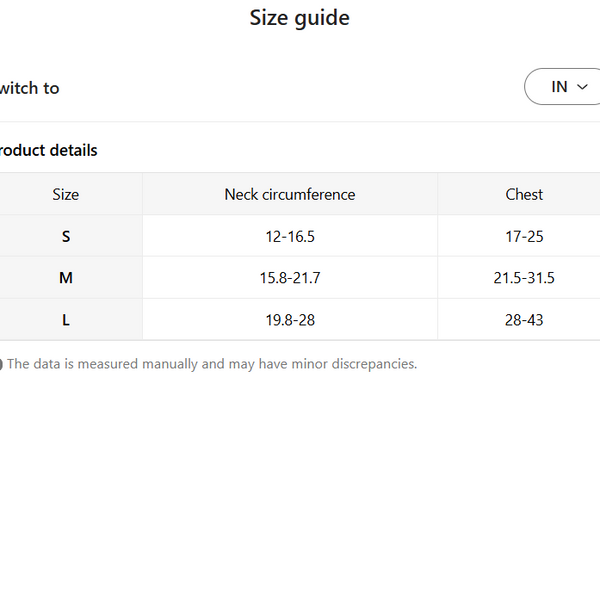This screenshot has width=600, height=600.
Task: Select the Chest column header
Action: (524, 194)
